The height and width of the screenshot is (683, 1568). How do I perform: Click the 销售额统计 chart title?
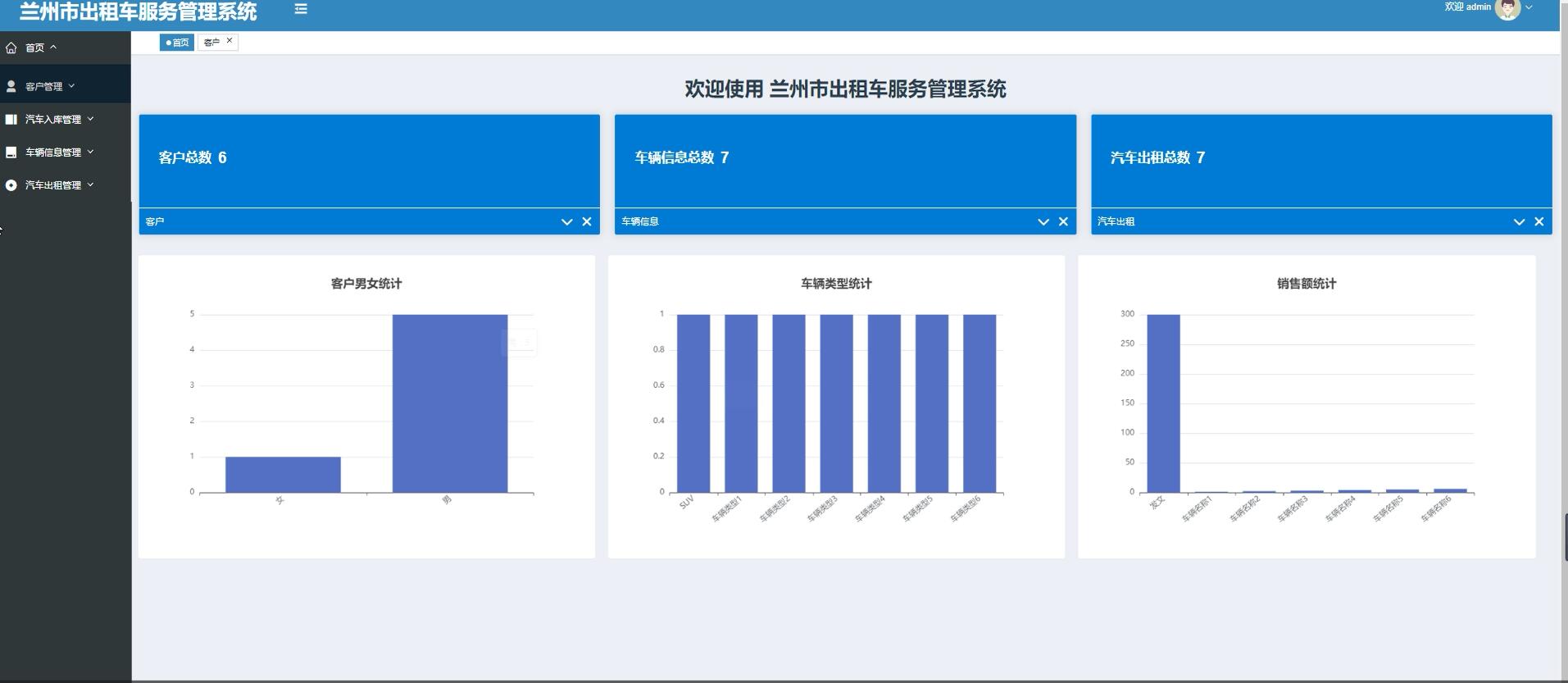pos(1307,284)
